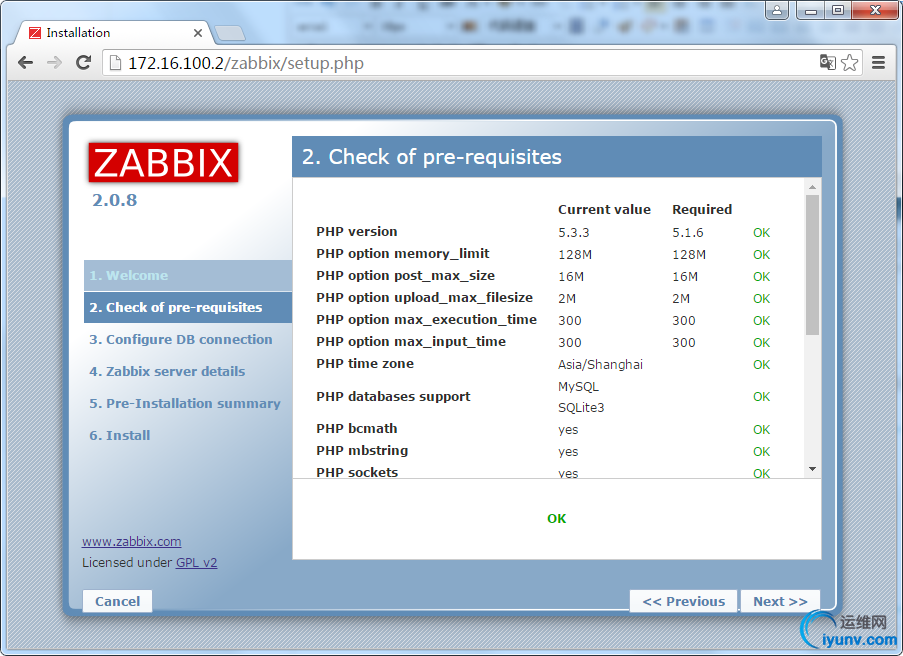Click the PHP option max_input_time label
The image size is (903, 656).
point(411,342)
